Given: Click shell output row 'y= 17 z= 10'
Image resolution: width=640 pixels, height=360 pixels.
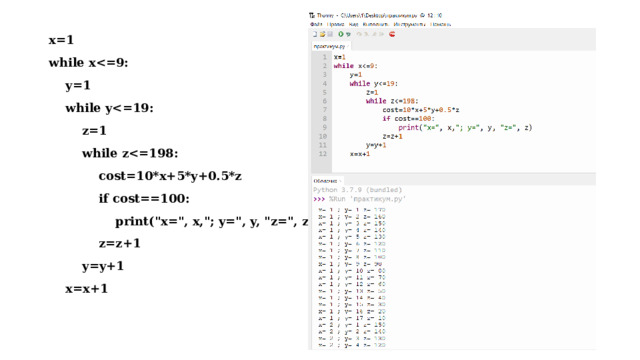Looking at the screenshot, I should [352, 318].
